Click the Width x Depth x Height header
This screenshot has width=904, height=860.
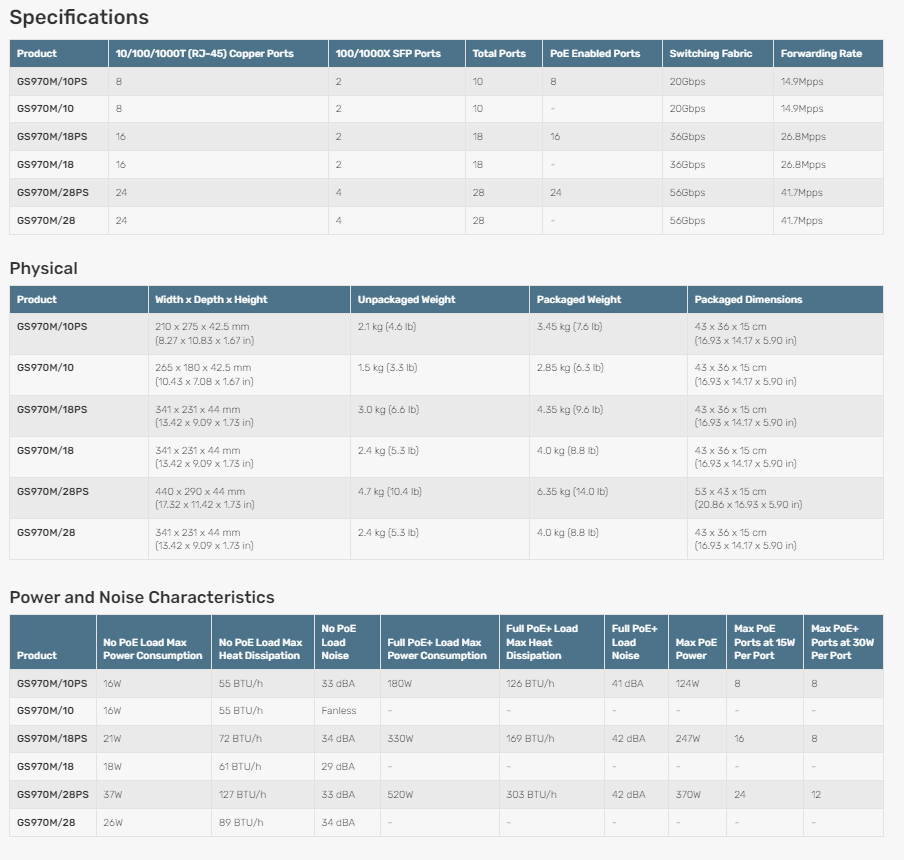(x=211, y=299)
